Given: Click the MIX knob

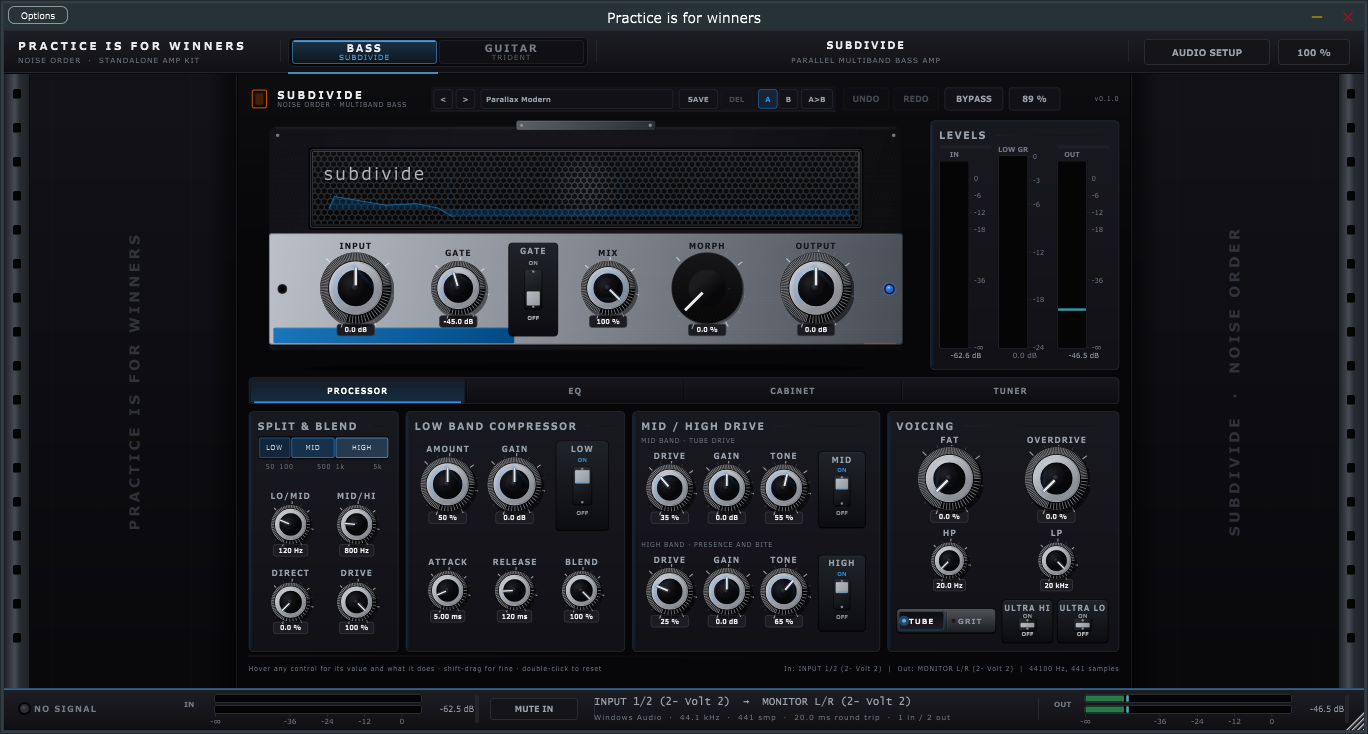Looking at the screenshot, I should tap(608, 289).
